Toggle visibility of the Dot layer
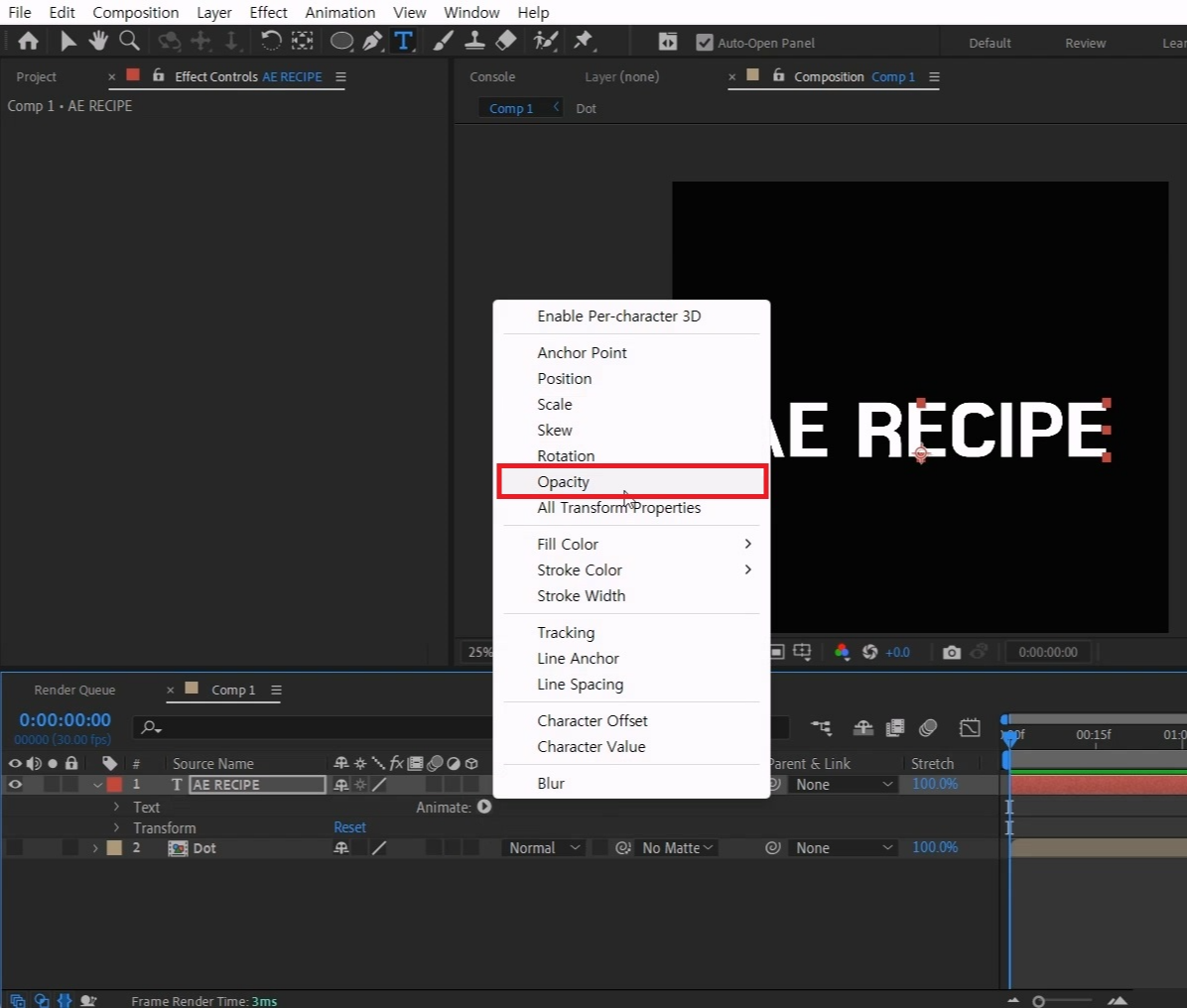The width and height of the screenshot is (1187, 1008). coord(15,848)
